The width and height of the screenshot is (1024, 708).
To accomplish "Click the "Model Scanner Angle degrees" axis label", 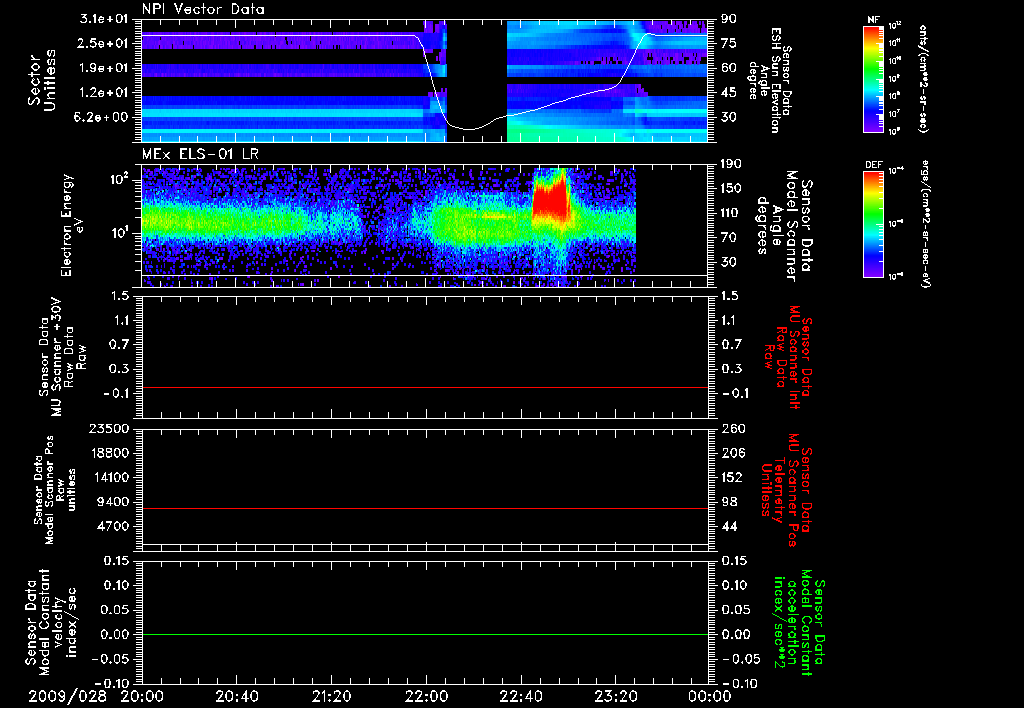I will 784,225.
